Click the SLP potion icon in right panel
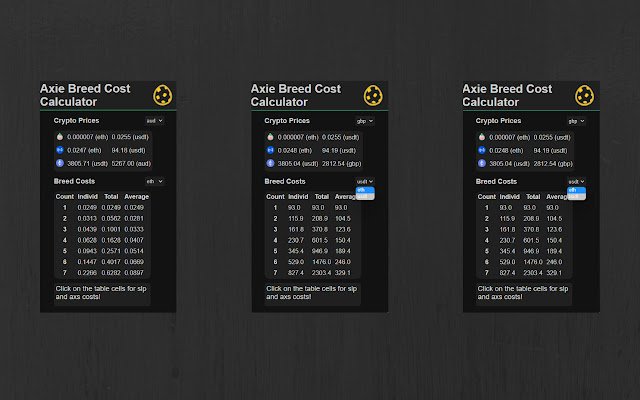This screenshot has height=400, width=640. (x=482, y=137)
